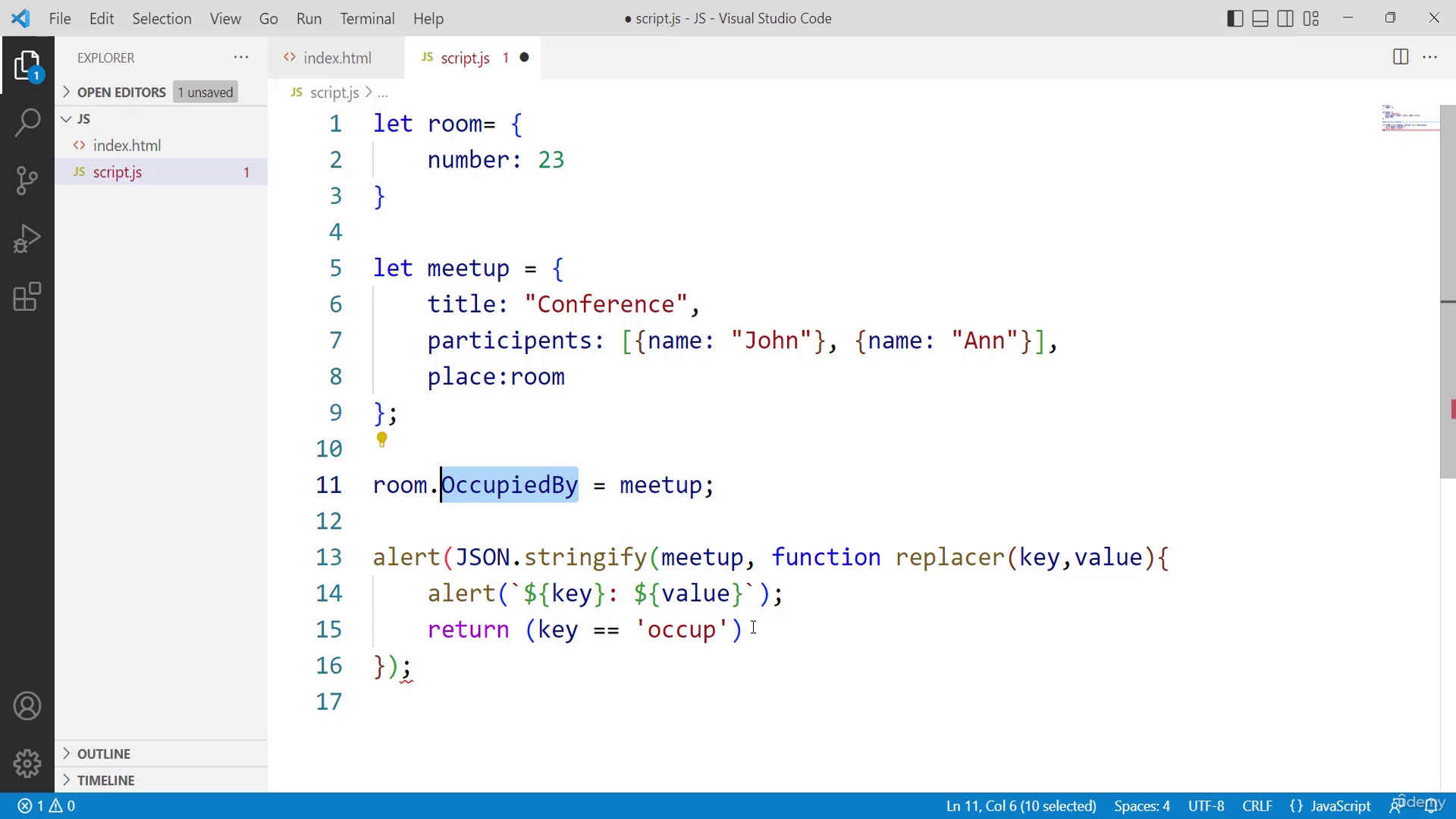
Task: Select the script.js editor tab
Action: (x=472, y=58)
